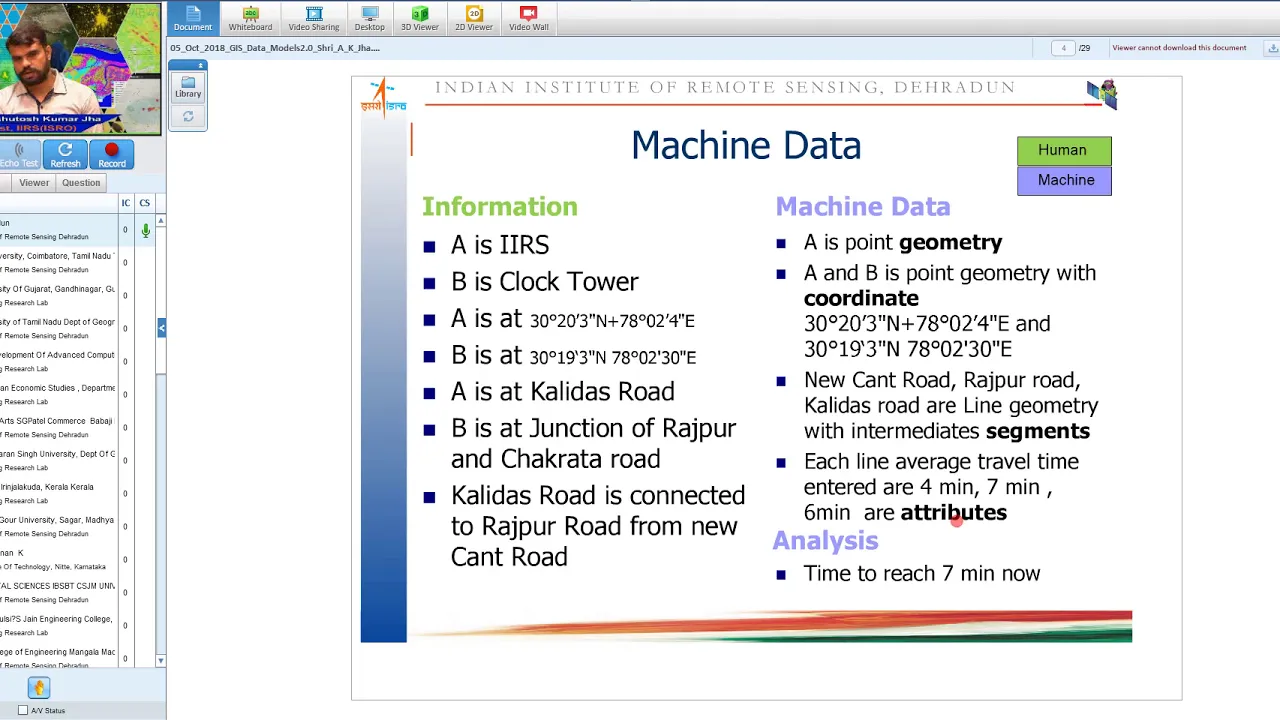Click the raise hand icon
Viewport: 1280px width, 720px height.
pyautogui.click(x=39, y=688)
